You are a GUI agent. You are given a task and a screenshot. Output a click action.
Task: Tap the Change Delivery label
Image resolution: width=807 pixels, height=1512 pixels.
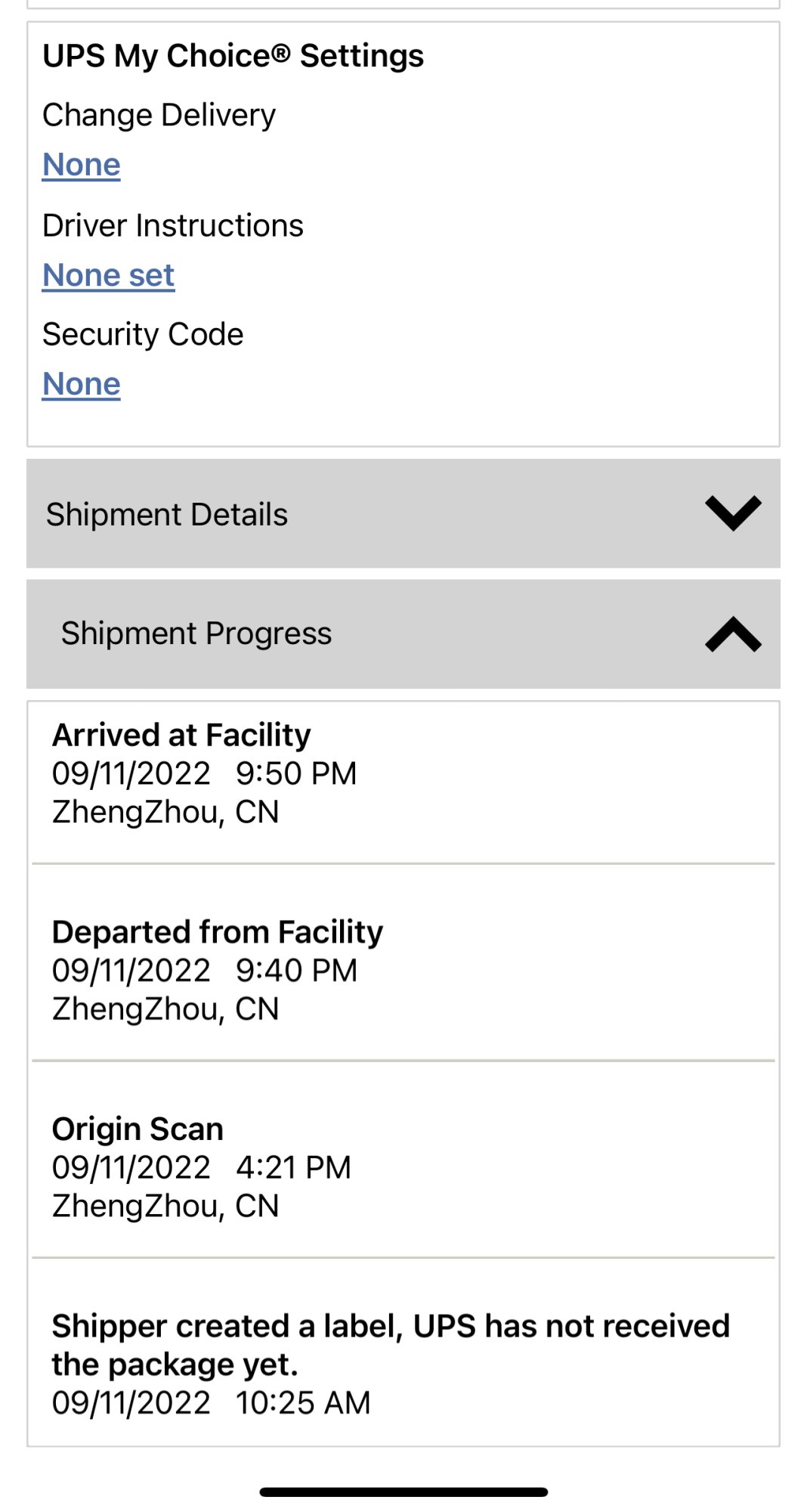pyautogui.click(x=159, y=115)
